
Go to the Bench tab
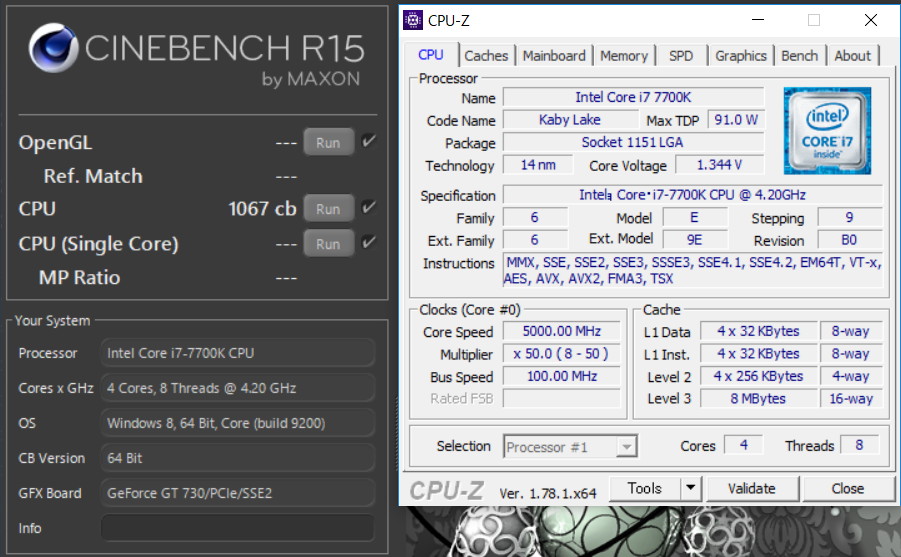click(x=799, y=56)
